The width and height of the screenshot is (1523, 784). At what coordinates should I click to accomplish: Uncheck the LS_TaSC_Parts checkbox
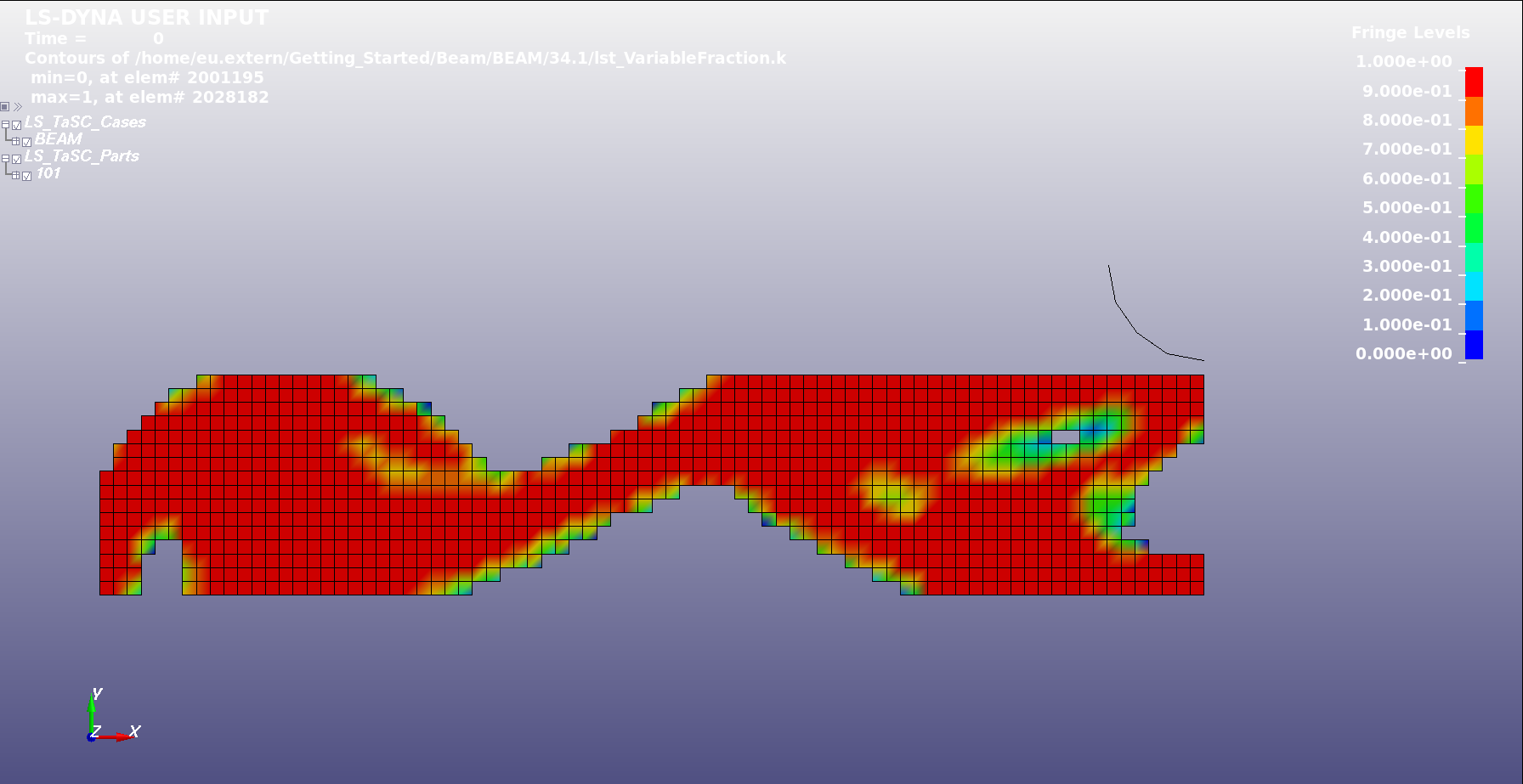tap(16, 159)
